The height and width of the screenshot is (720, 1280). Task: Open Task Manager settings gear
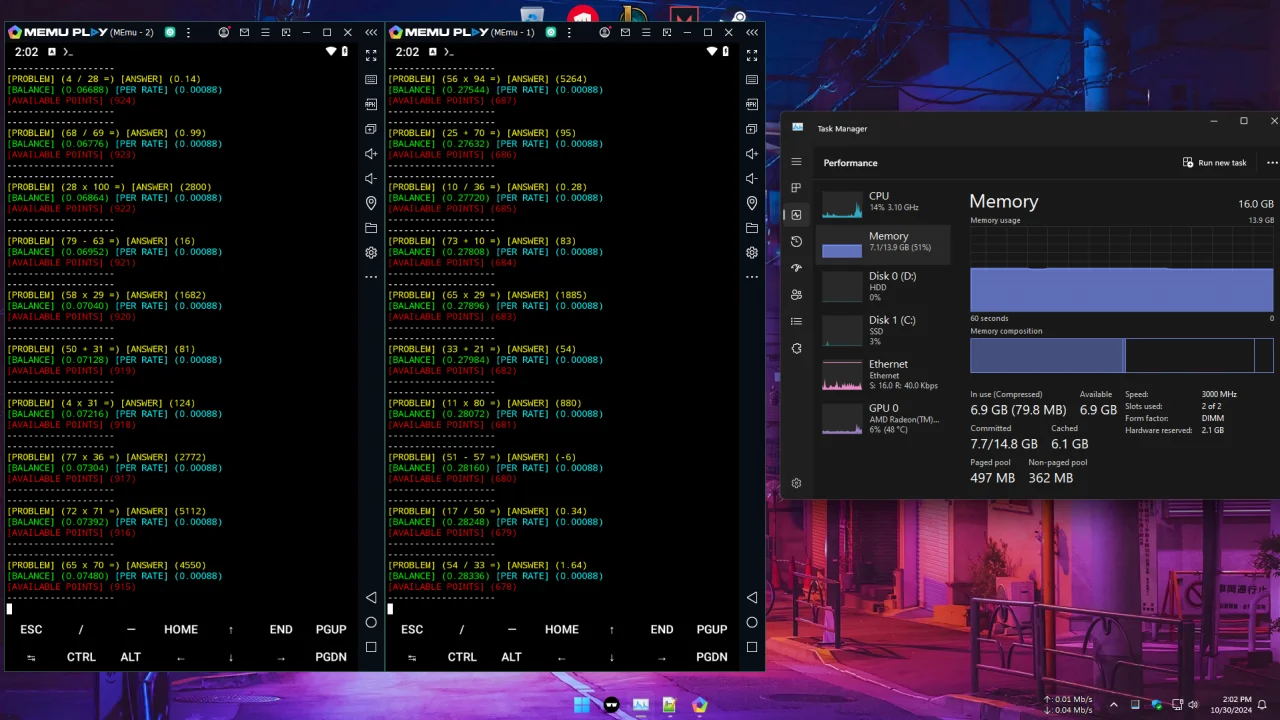pos(796,483)
